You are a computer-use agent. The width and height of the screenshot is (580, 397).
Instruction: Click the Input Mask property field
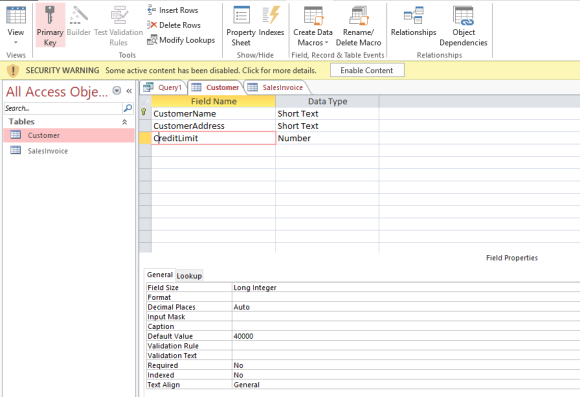pos(406,317)
